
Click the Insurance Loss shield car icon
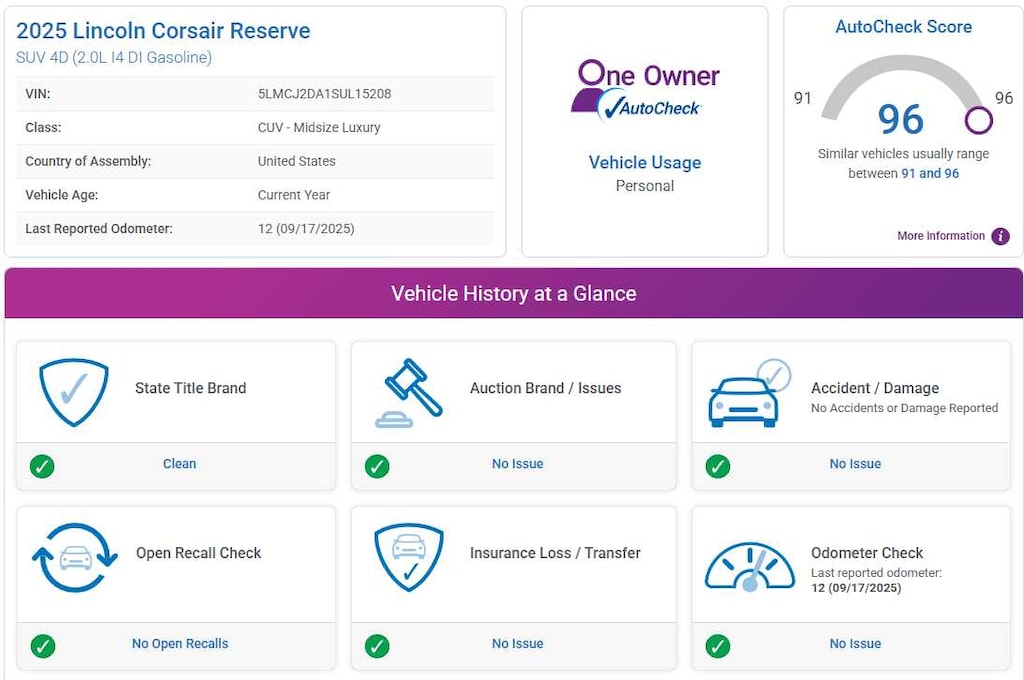[408, 557]
